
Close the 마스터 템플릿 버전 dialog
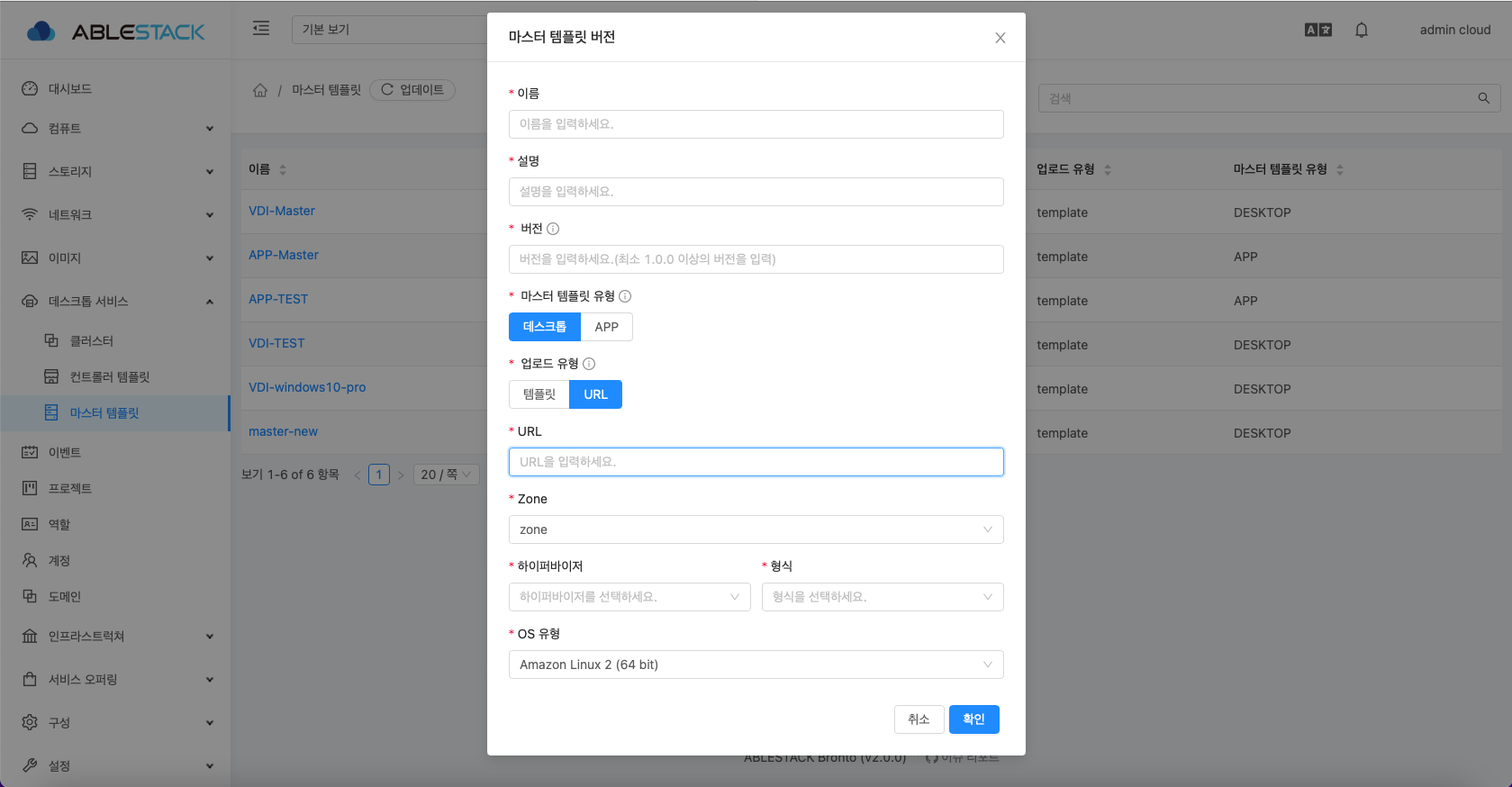[1000, 38]
